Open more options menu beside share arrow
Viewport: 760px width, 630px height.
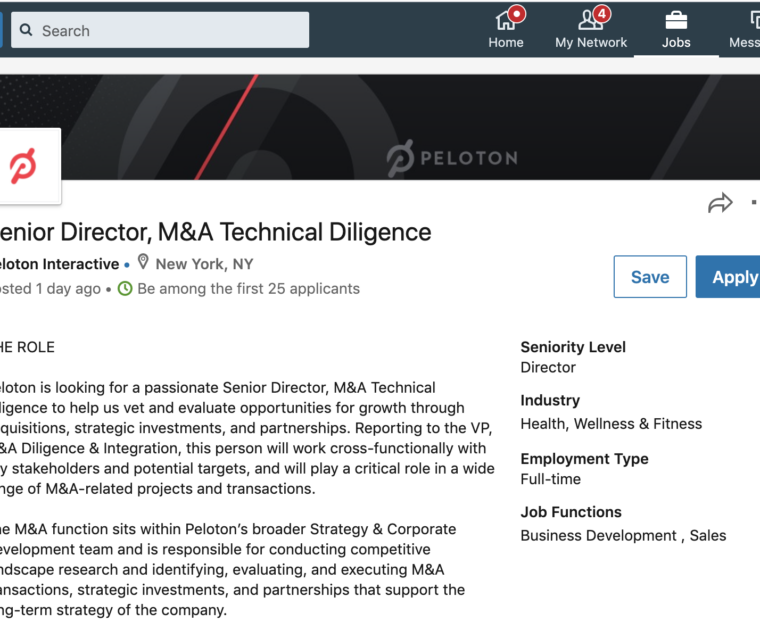[x=754, y=204]
